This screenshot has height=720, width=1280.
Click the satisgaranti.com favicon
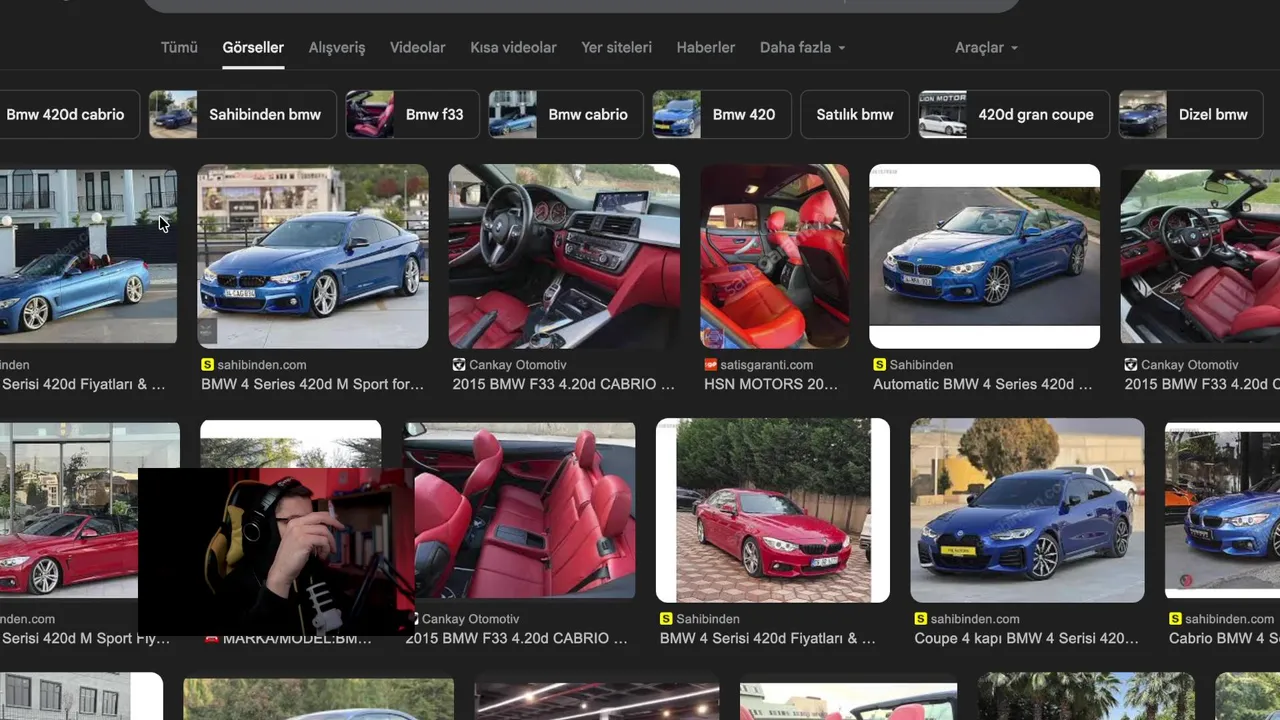point(711,365)
